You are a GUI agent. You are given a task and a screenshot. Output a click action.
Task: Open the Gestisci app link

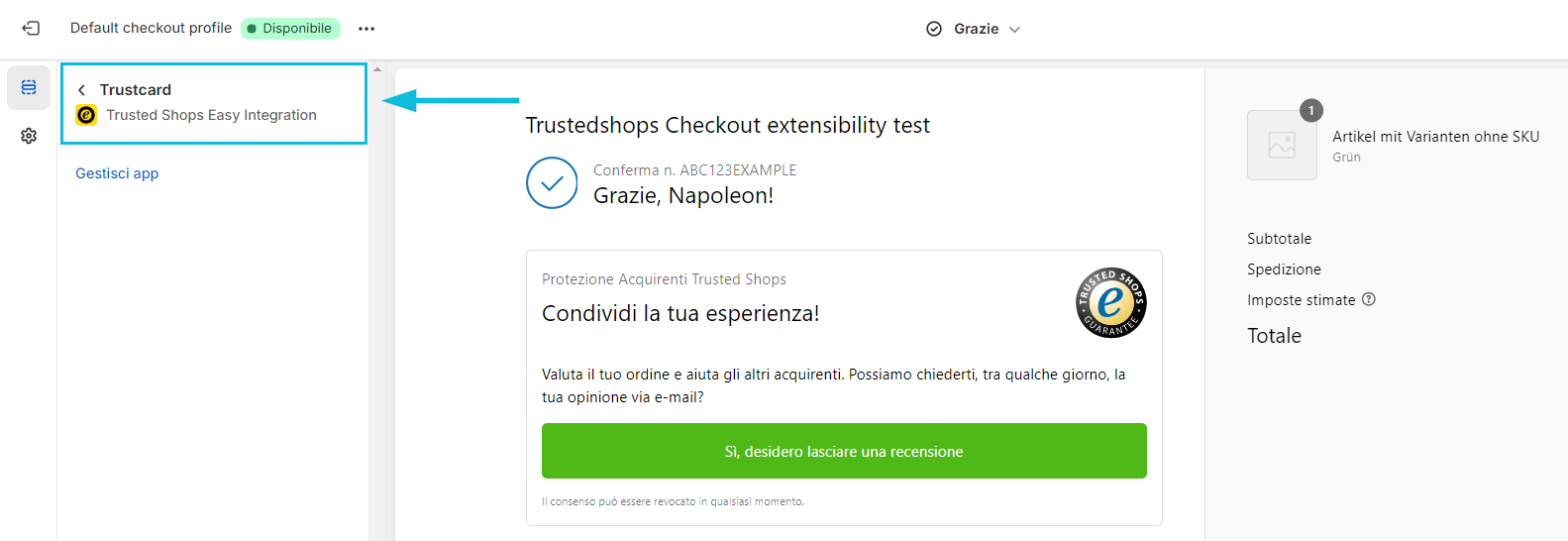click(x=117, y=173)
